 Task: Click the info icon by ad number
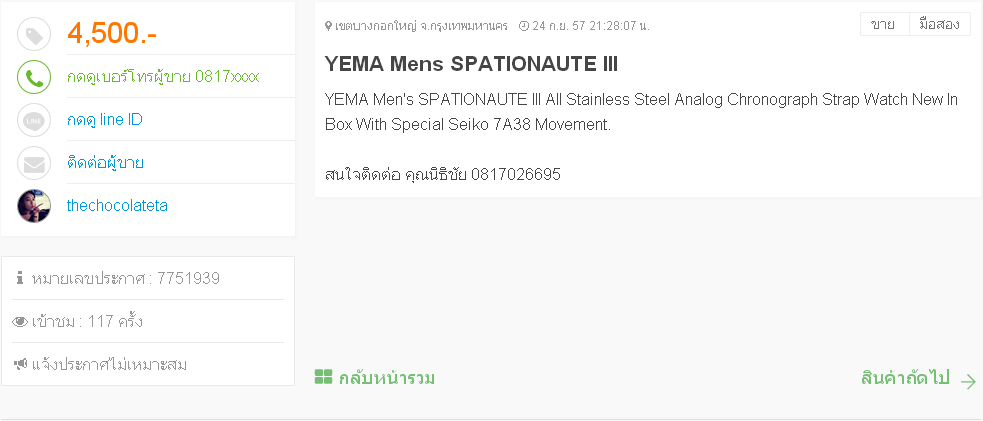(20, 278)
